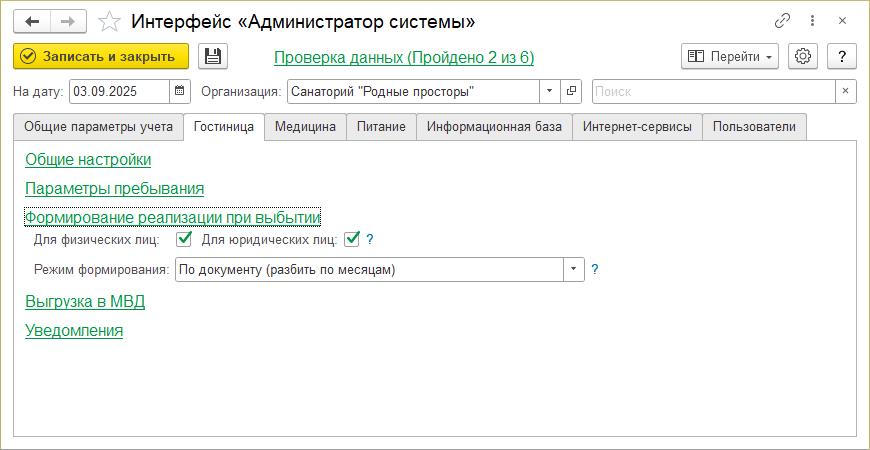Image resolution: width=870 pixels, height=450 pixels.
Task: Toggle the "Для физических лиц" checkbox
Action: point(183,239)
